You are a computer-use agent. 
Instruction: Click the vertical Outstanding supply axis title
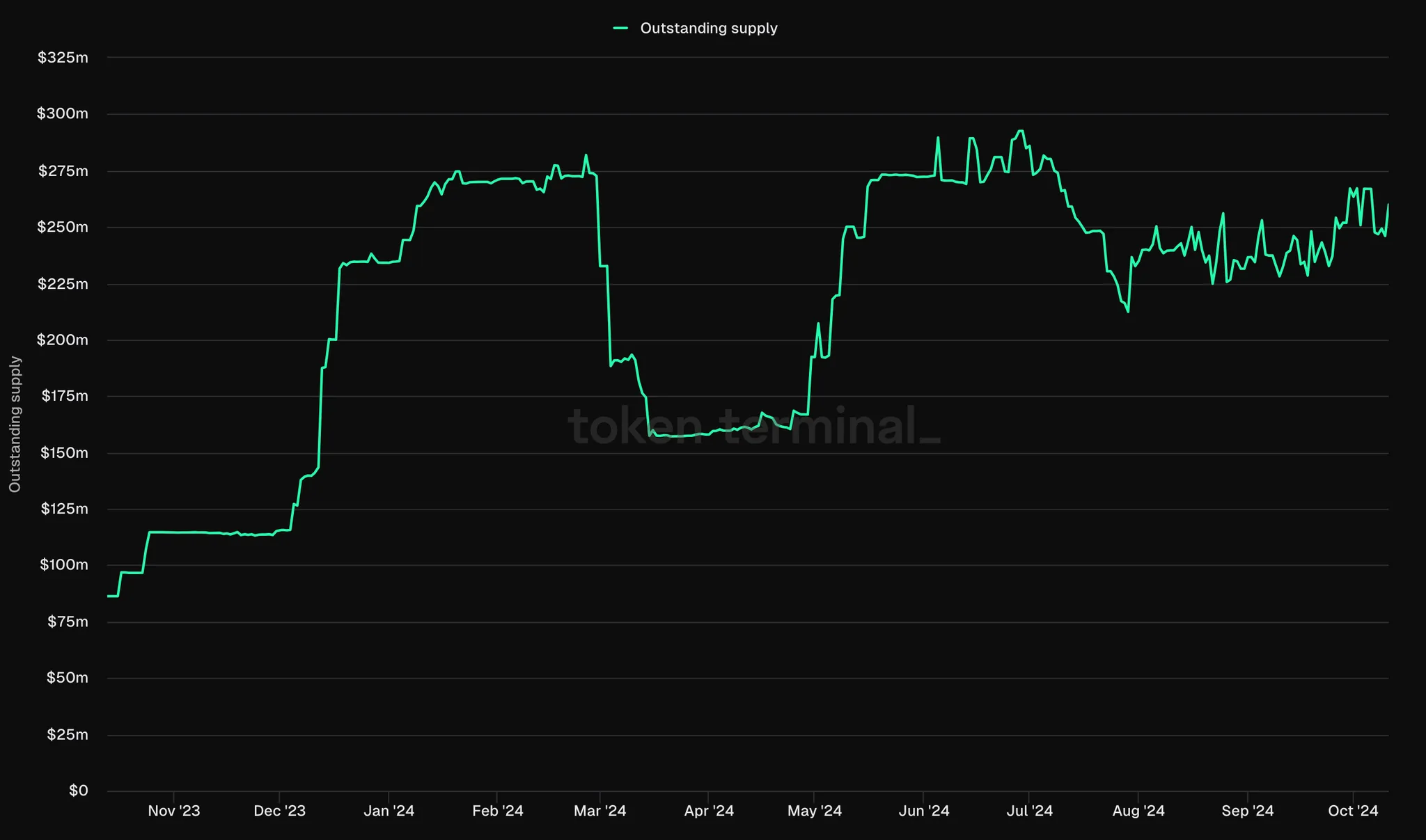pyautogui.click(x=15, y=425)
